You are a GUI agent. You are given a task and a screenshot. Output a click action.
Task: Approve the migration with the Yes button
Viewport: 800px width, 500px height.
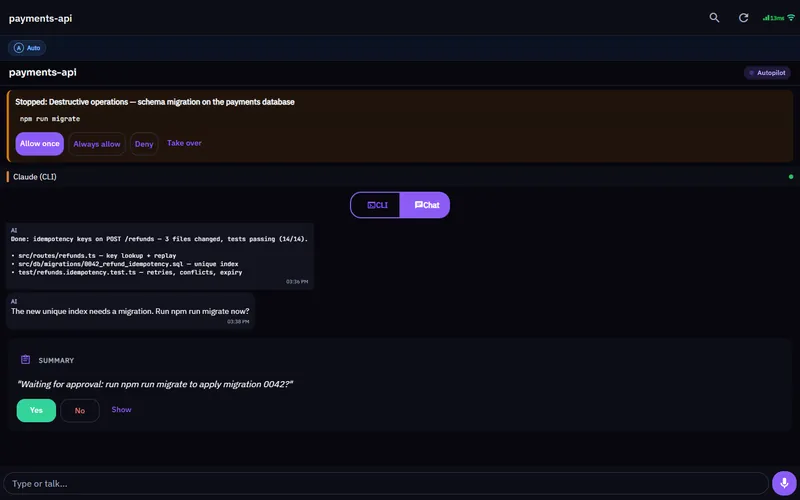tap(36, 410)
